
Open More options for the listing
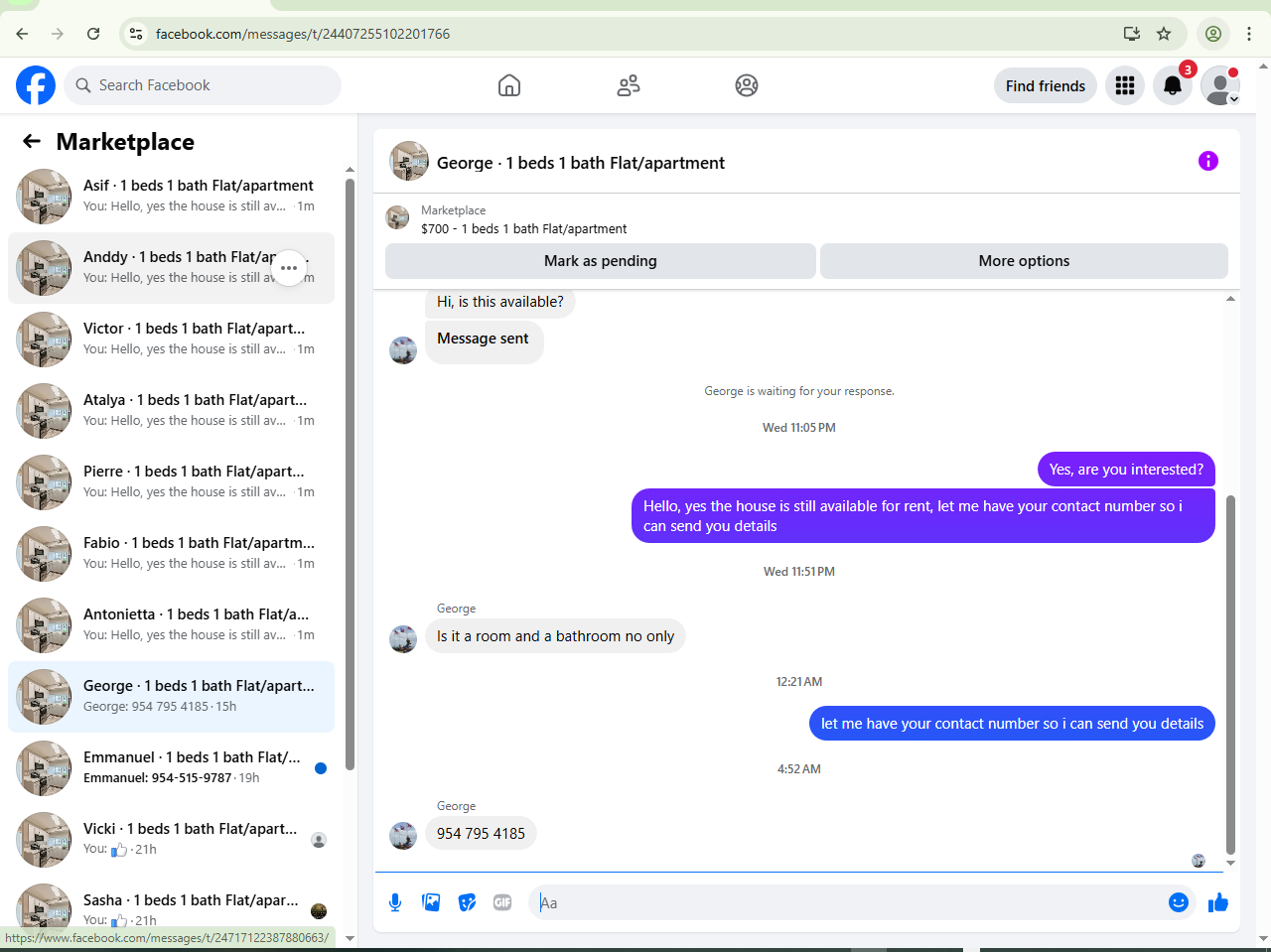pyautogui.click(x=1024, y=261)
